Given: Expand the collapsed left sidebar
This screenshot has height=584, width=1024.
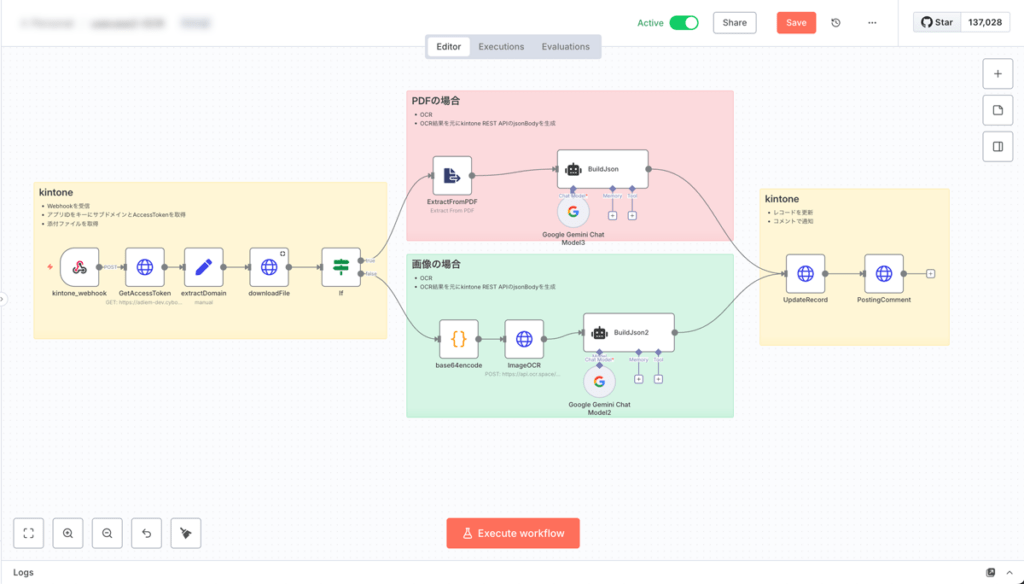Looking at the screenshot, I should [x=3, y=298].
